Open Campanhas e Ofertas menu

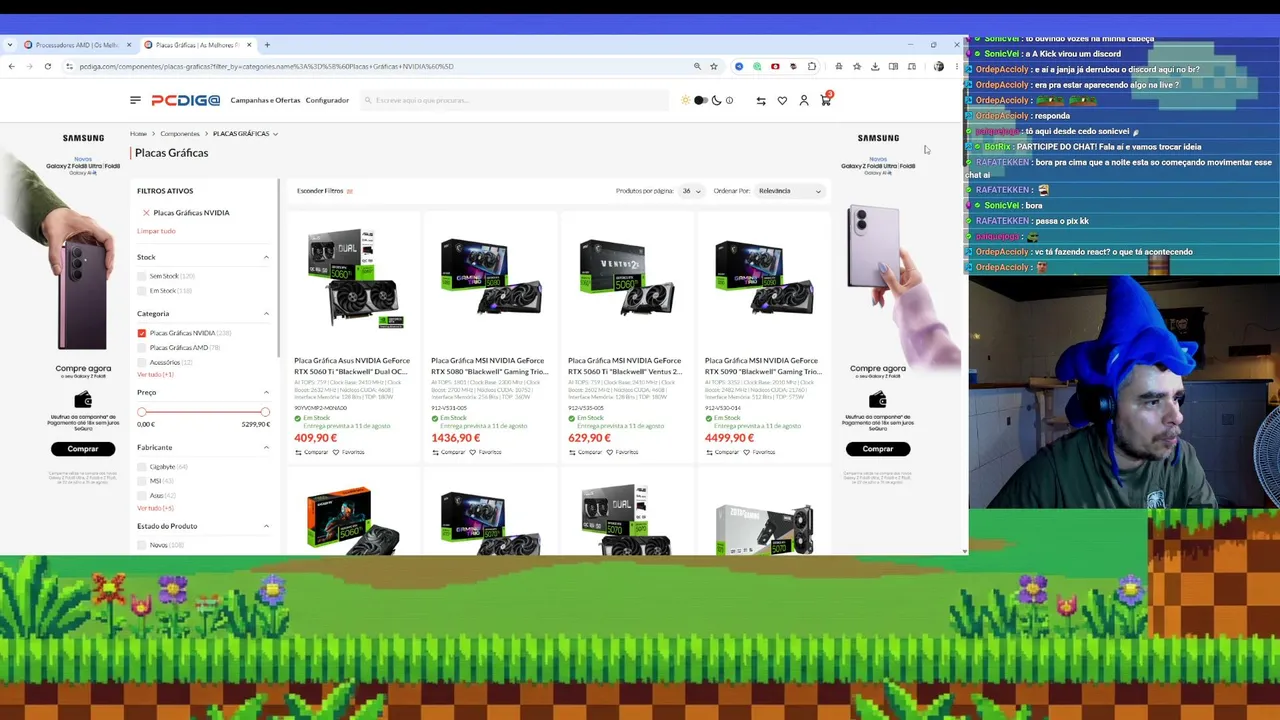tap(265, 100)
